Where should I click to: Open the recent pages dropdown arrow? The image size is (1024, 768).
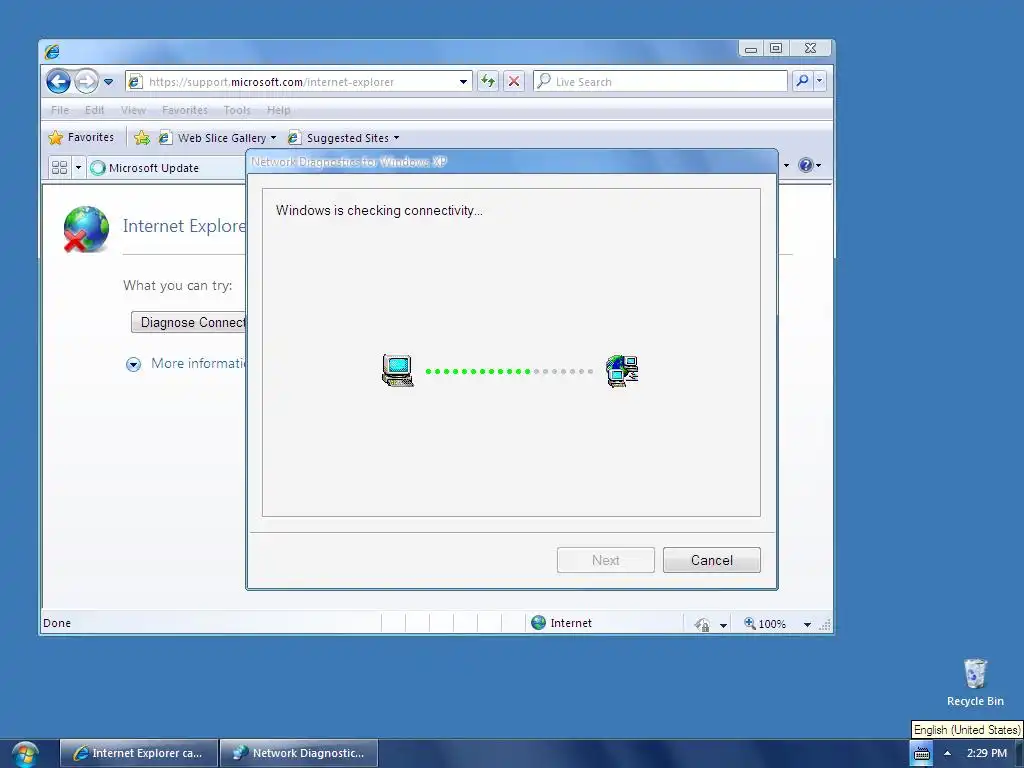pyautogui.click(x=108, y=82)
